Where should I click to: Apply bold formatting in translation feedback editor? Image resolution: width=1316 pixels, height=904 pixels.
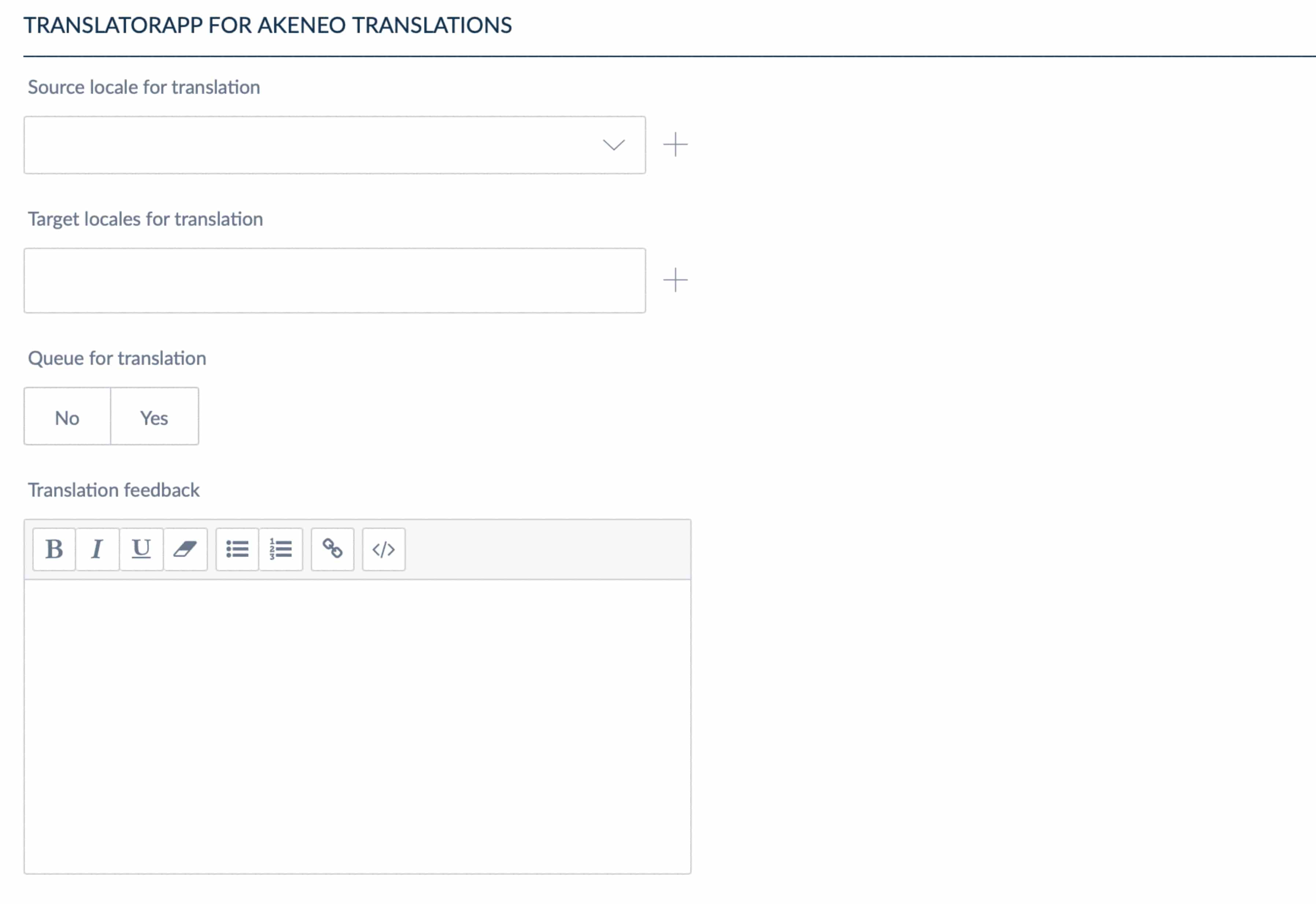54,548
